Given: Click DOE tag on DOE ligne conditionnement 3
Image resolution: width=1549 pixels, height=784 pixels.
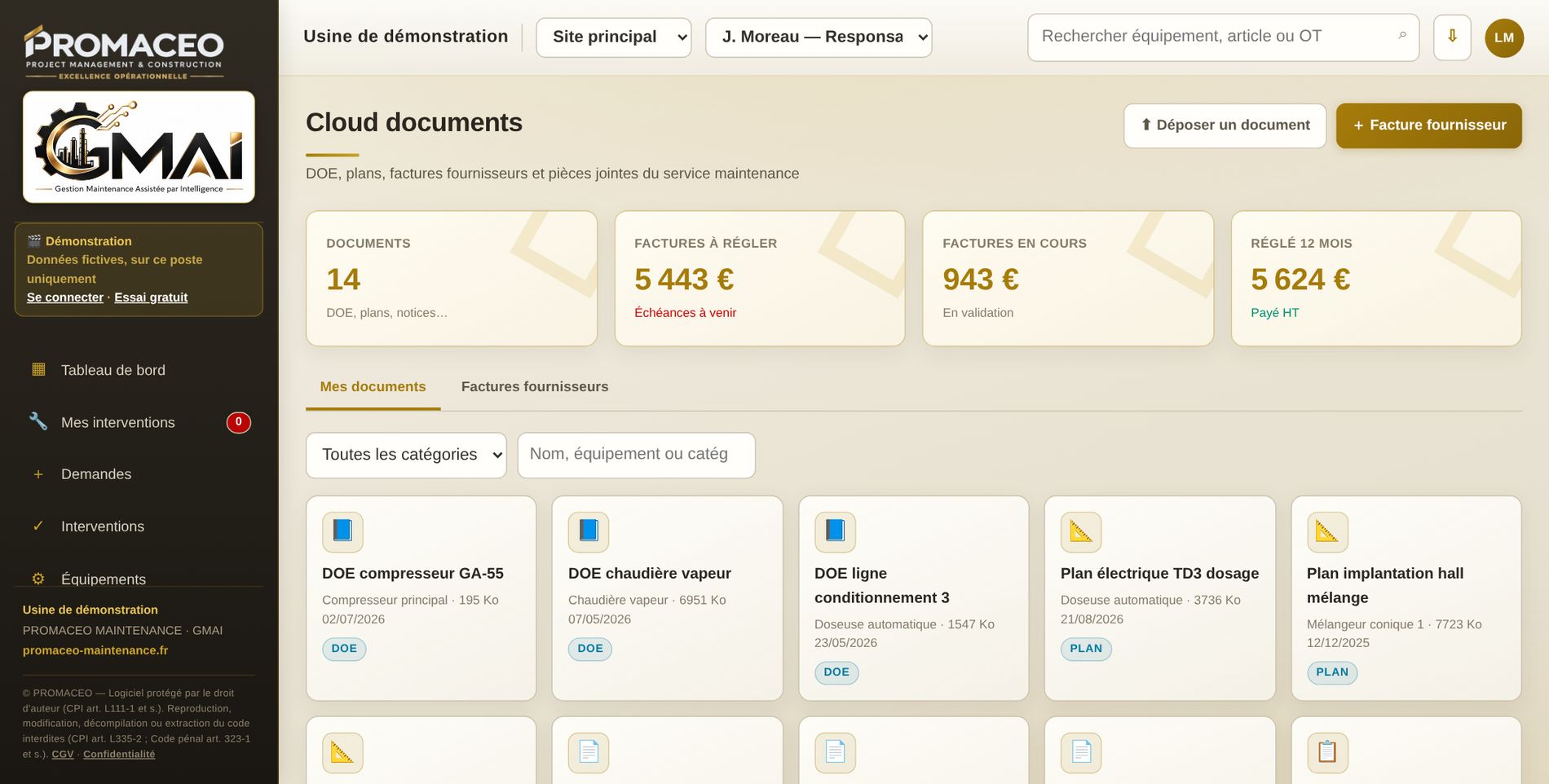Looking at the screenshot, I should tap(836, 672).
